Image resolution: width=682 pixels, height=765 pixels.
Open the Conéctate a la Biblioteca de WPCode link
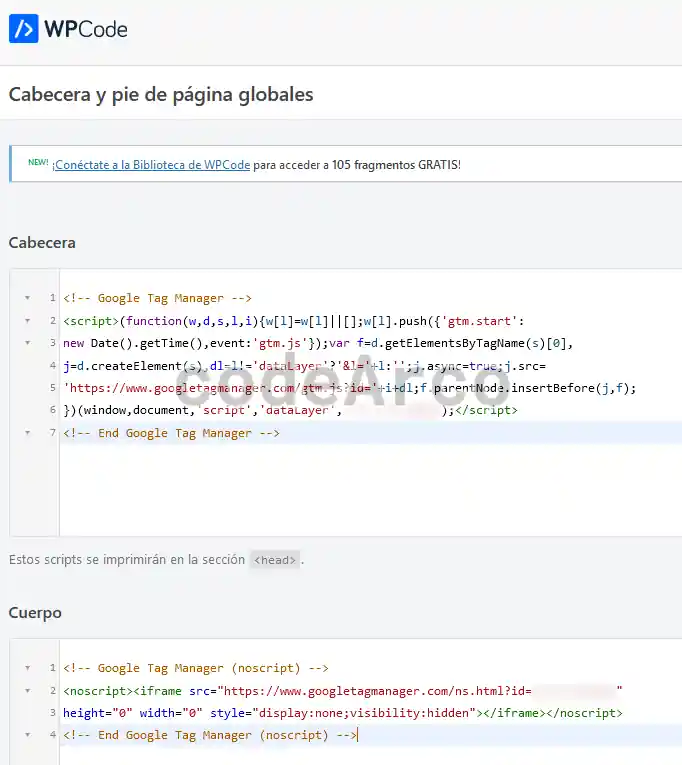pyautogui.click(x=151, y=165)
